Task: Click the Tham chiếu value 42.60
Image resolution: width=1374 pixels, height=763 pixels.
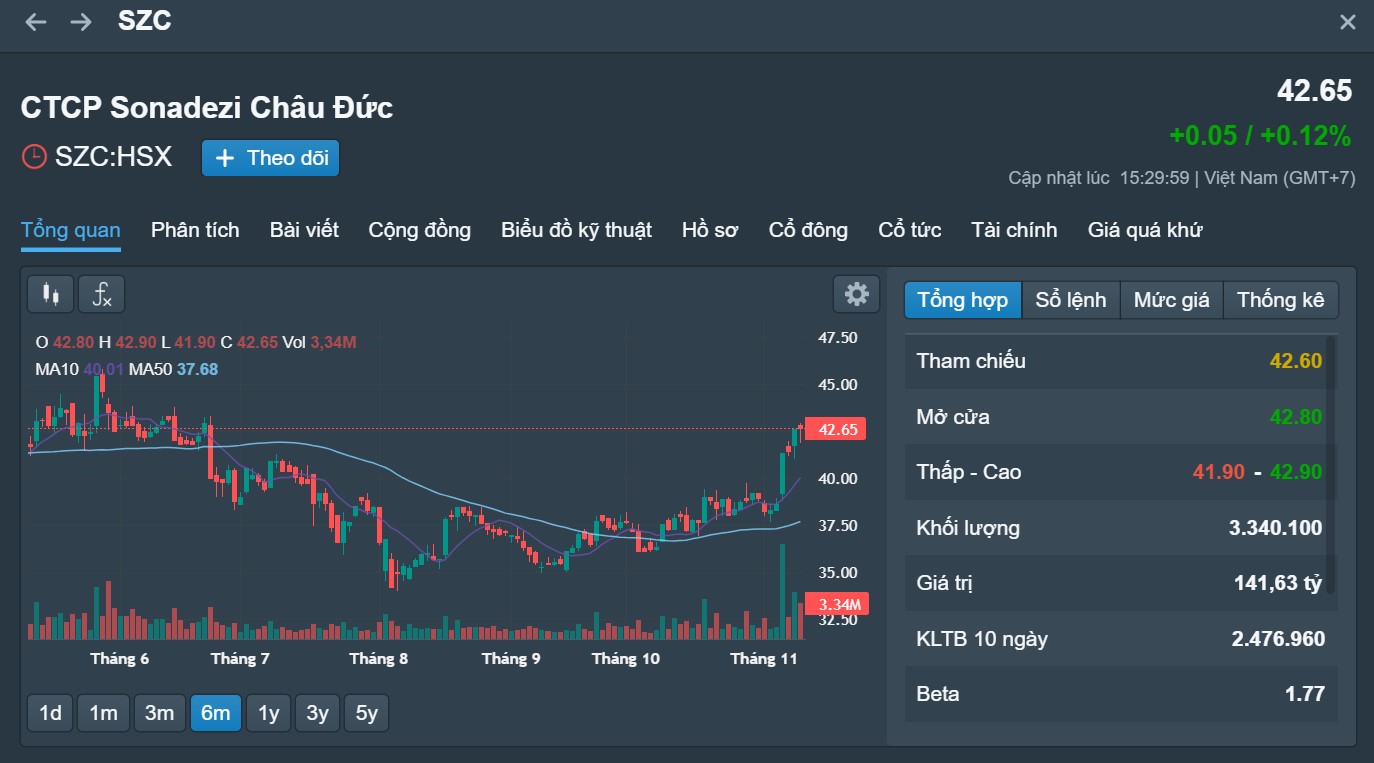Action: 1296,361
